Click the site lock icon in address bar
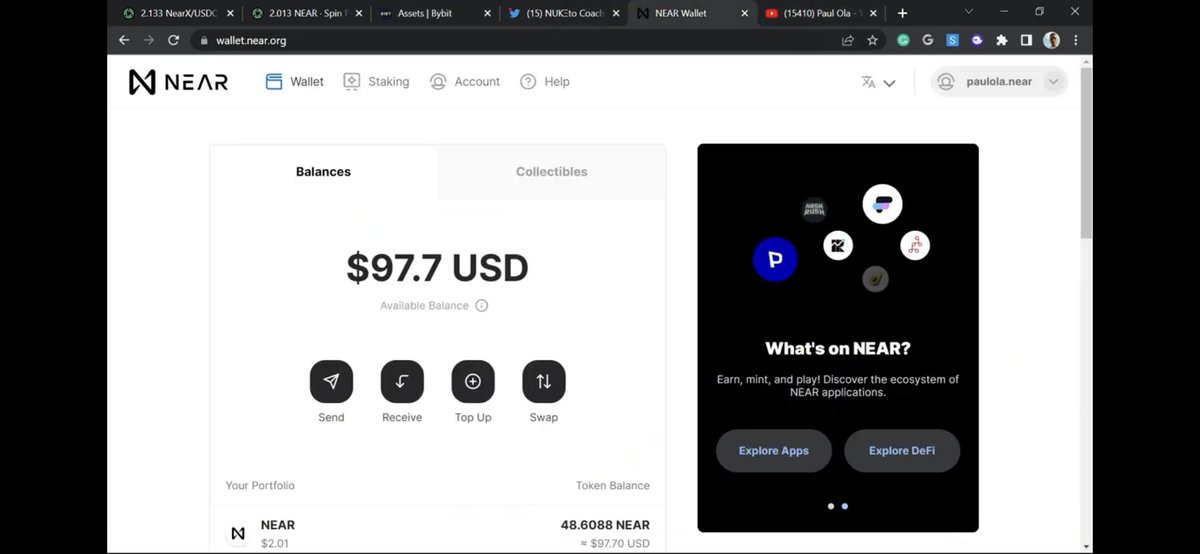Viewport: 1200px width, 554px height. [x=203, y=40]
